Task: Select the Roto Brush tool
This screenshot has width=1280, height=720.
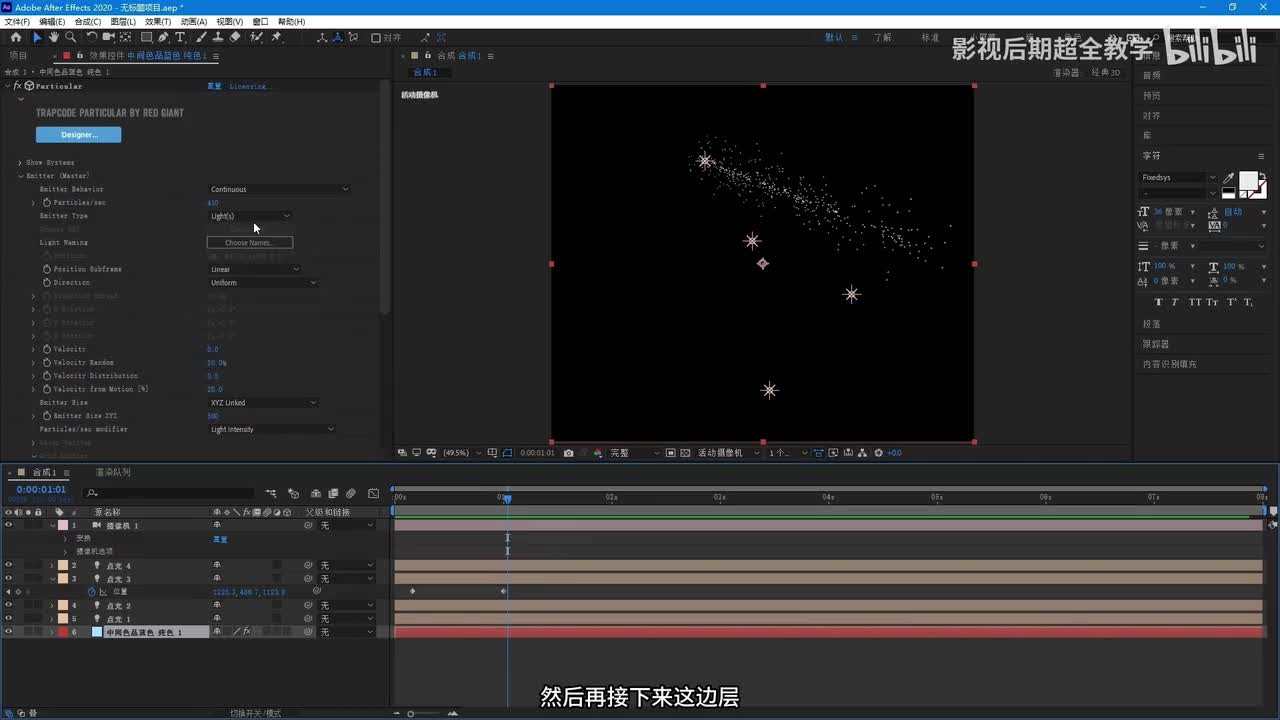Action: (256, 37)
